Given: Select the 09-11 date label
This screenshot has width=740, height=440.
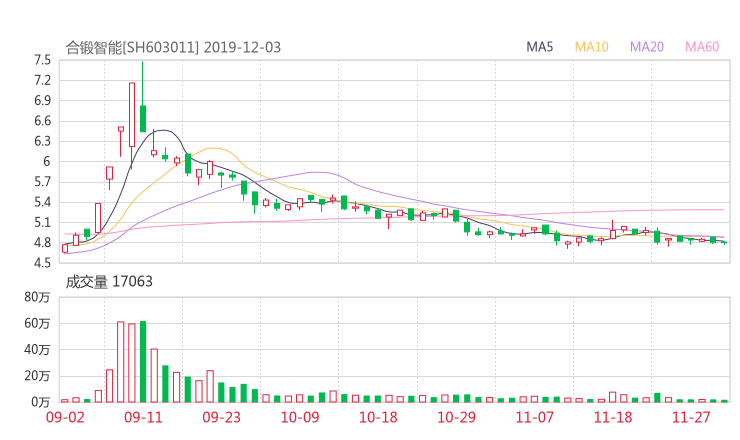Looking at the screenshot, I should point(143,417).
